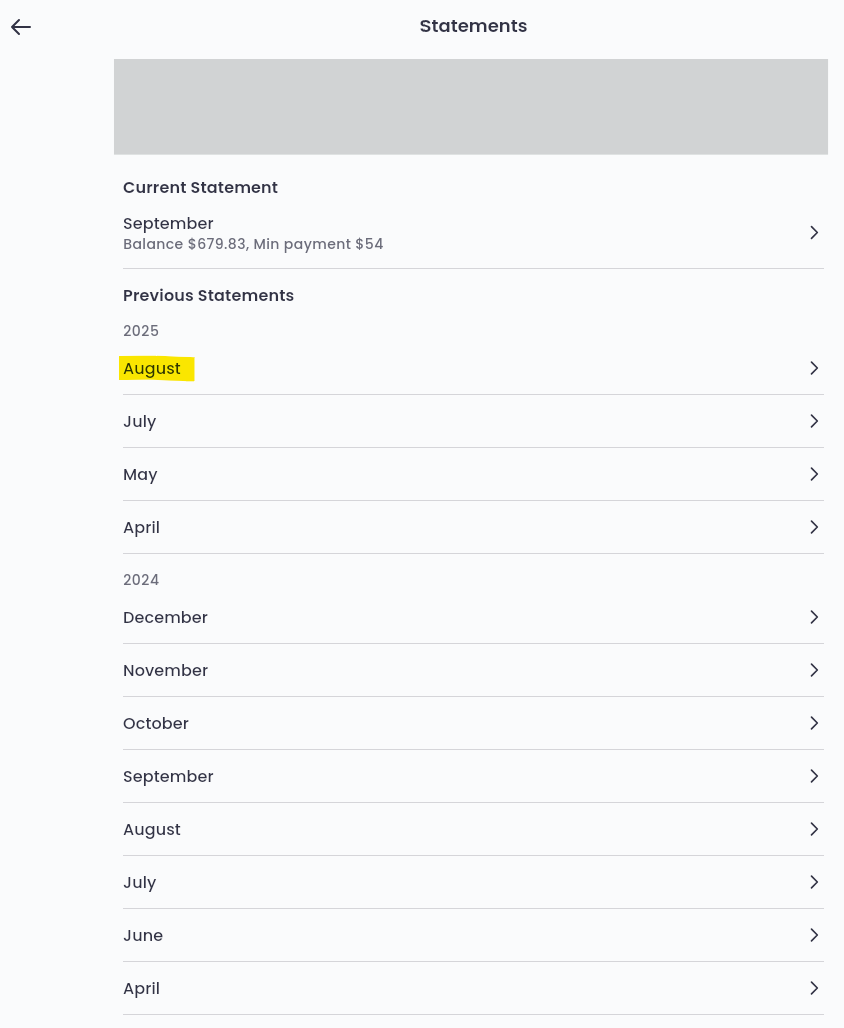Open the December 2024 statement
This screenshot has height=1028, width=844.
165,618
